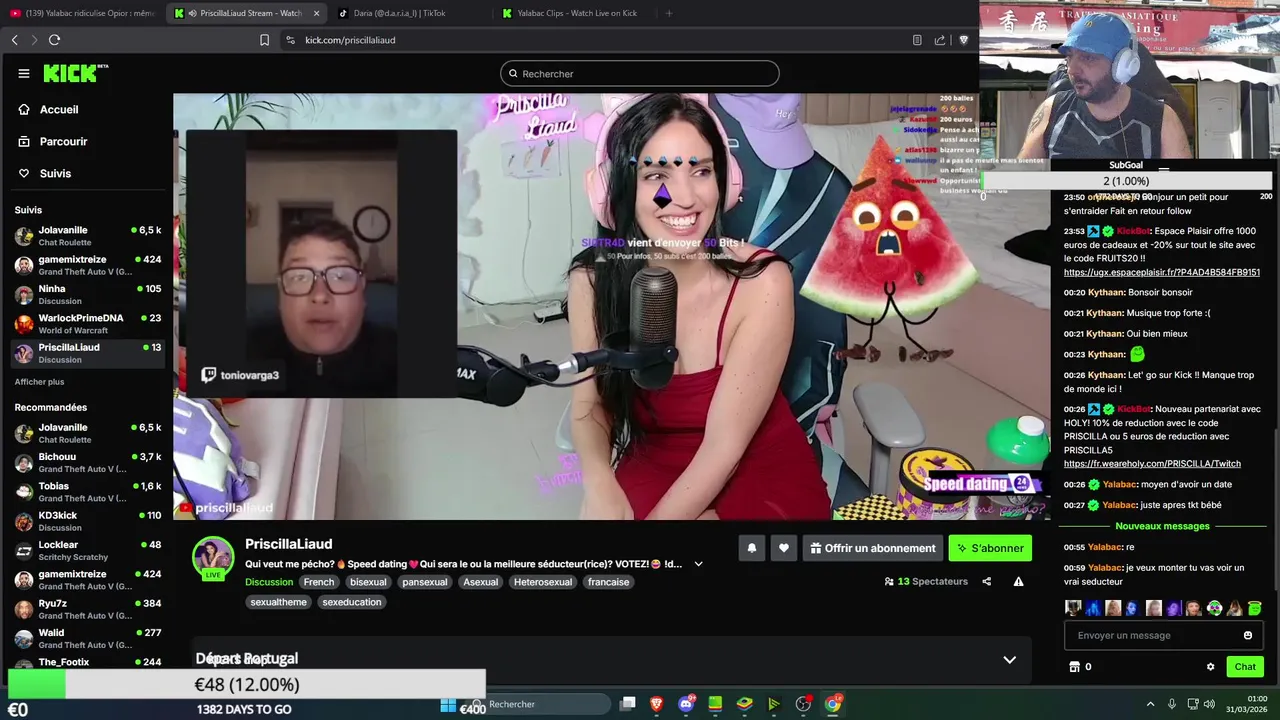This screenshot has height=720, width=1280.
Task: Open KD3kick in recommended list
Action: (88, 521)
